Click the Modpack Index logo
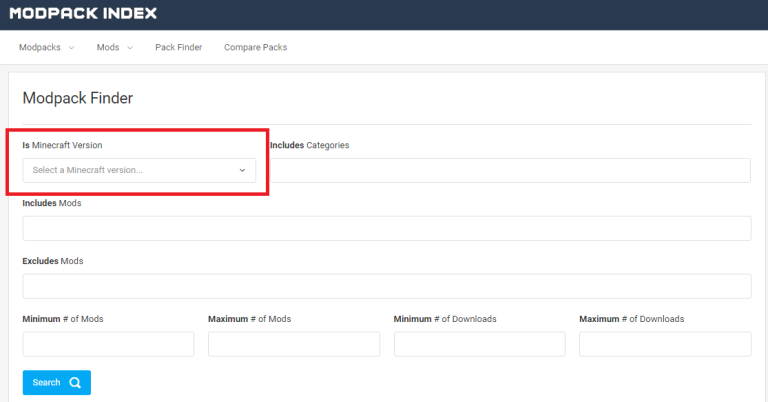Image resolution: width=768 pixels, height=402 pixels. (83, 13)
